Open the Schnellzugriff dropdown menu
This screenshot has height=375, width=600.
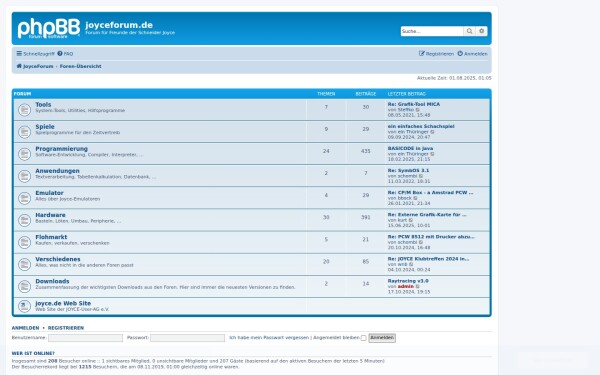coord(35,54)
